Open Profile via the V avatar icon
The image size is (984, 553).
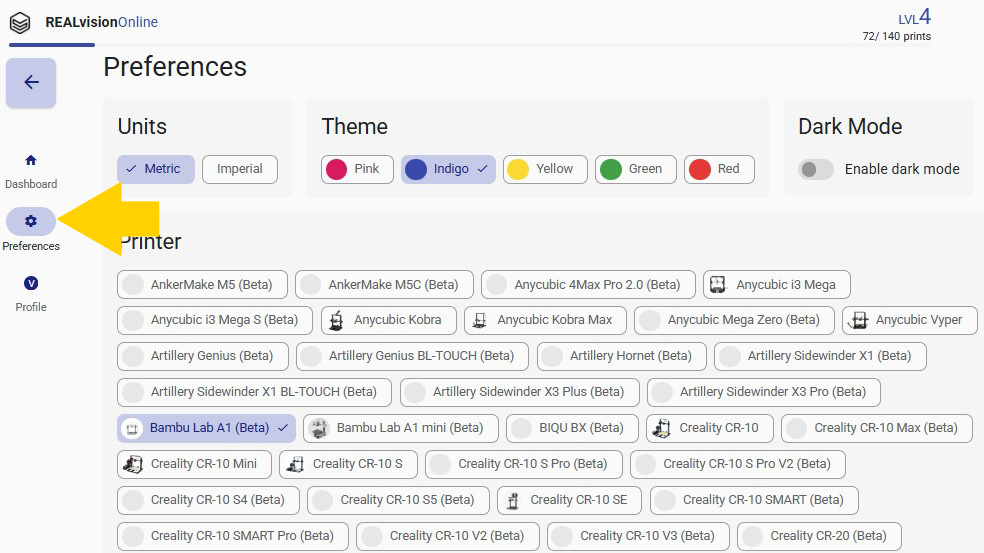pyautogui.click(x=31, y=283)
